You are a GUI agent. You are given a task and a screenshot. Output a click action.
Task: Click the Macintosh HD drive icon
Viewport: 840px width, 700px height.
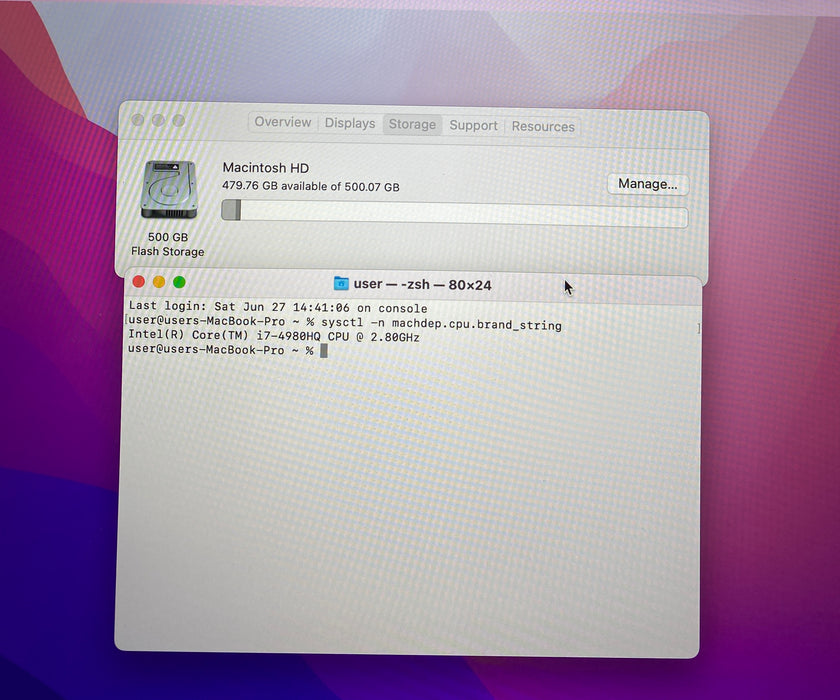(x=168, y=190)
